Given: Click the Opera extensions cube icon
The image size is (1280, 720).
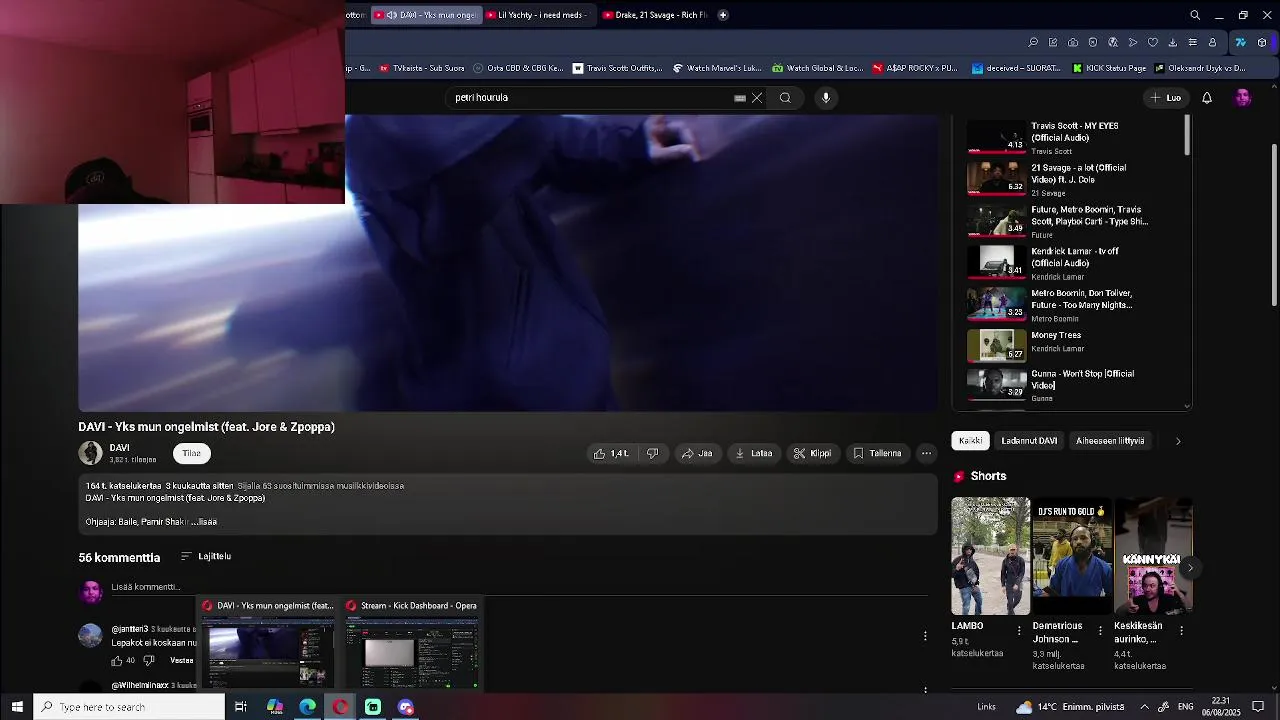Looking at the screenshot, I should (x=1262, y=42).
